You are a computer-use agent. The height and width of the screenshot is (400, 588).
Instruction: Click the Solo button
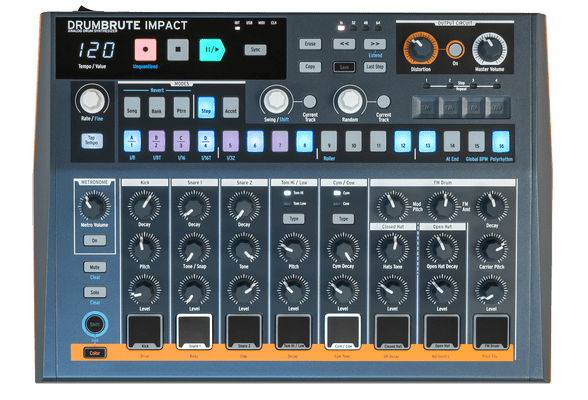click(94, 292)
